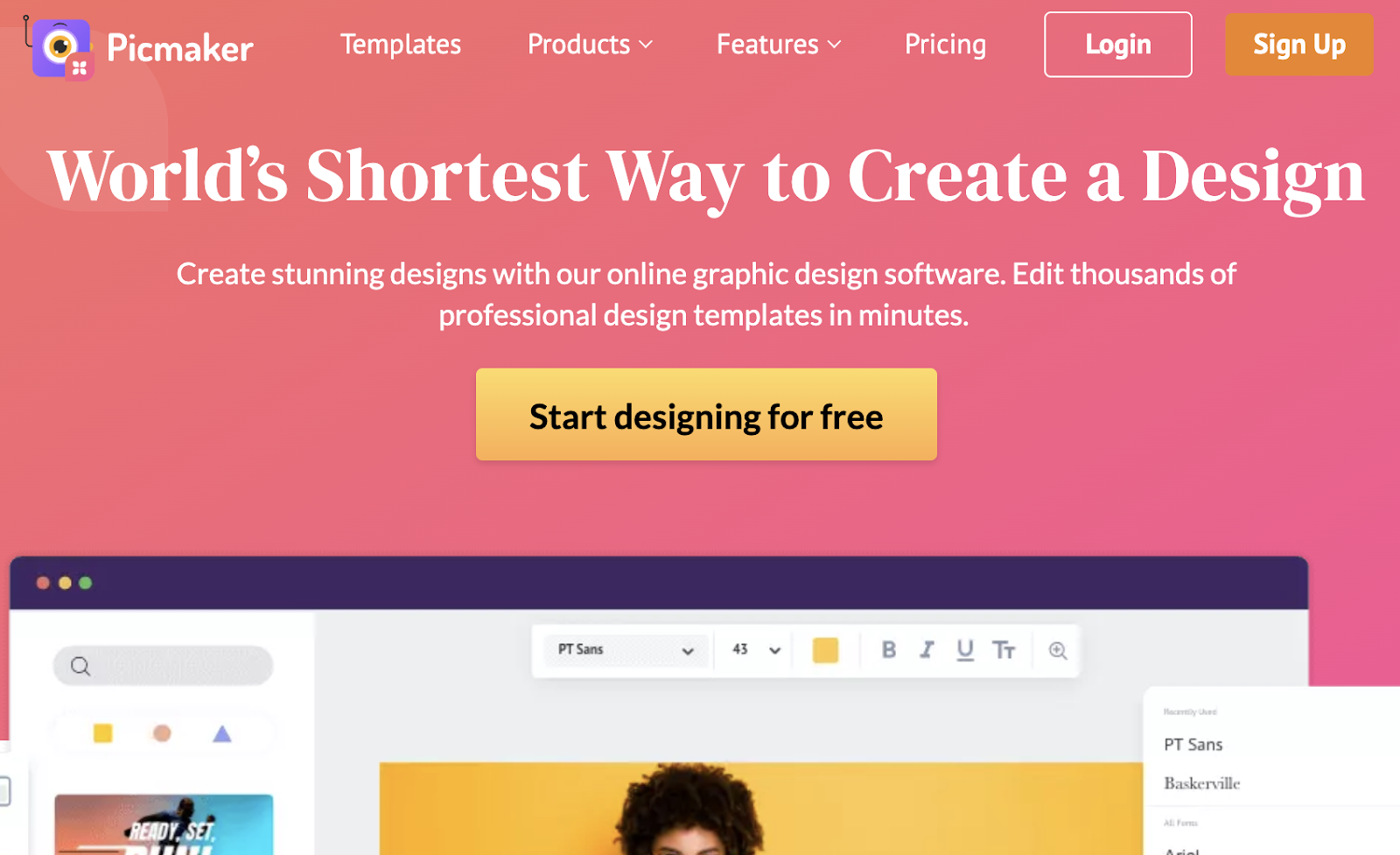Toggle the Bold formatting icon
This screenshot has width=1400, height=855.
(x=888, y=649)
